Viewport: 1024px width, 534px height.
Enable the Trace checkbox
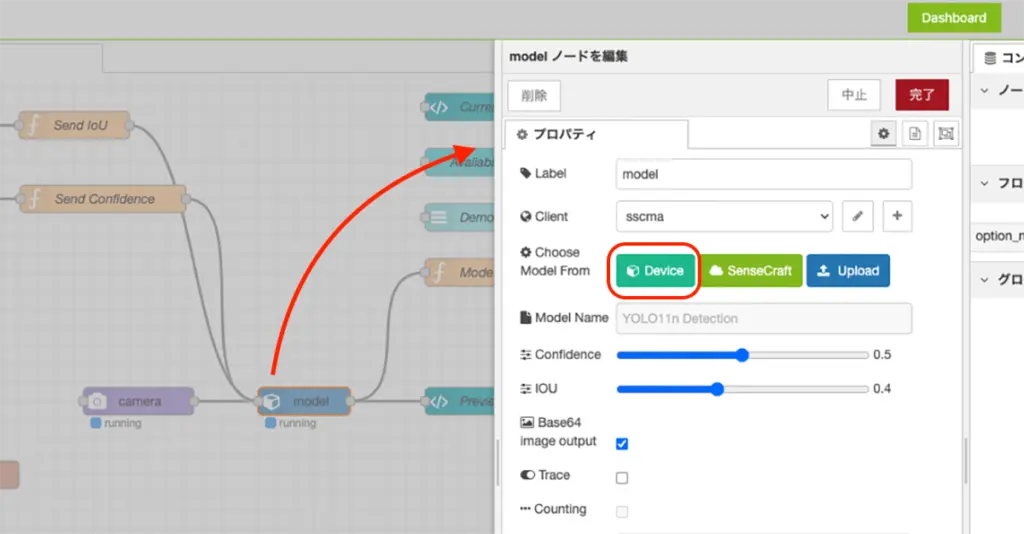(622, 478)
